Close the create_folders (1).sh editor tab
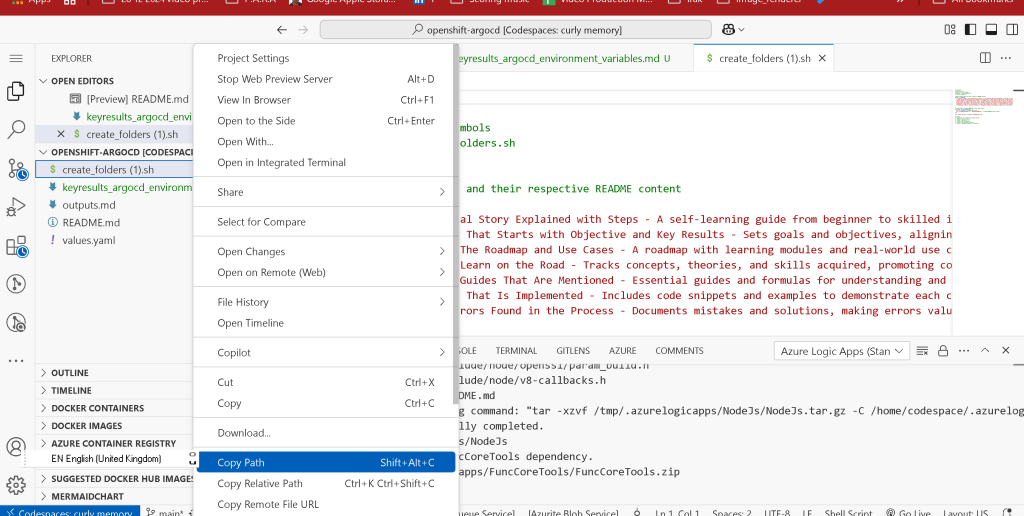Image resolution: width=1024 pixels, height=516 pixels. coord(822,58)
